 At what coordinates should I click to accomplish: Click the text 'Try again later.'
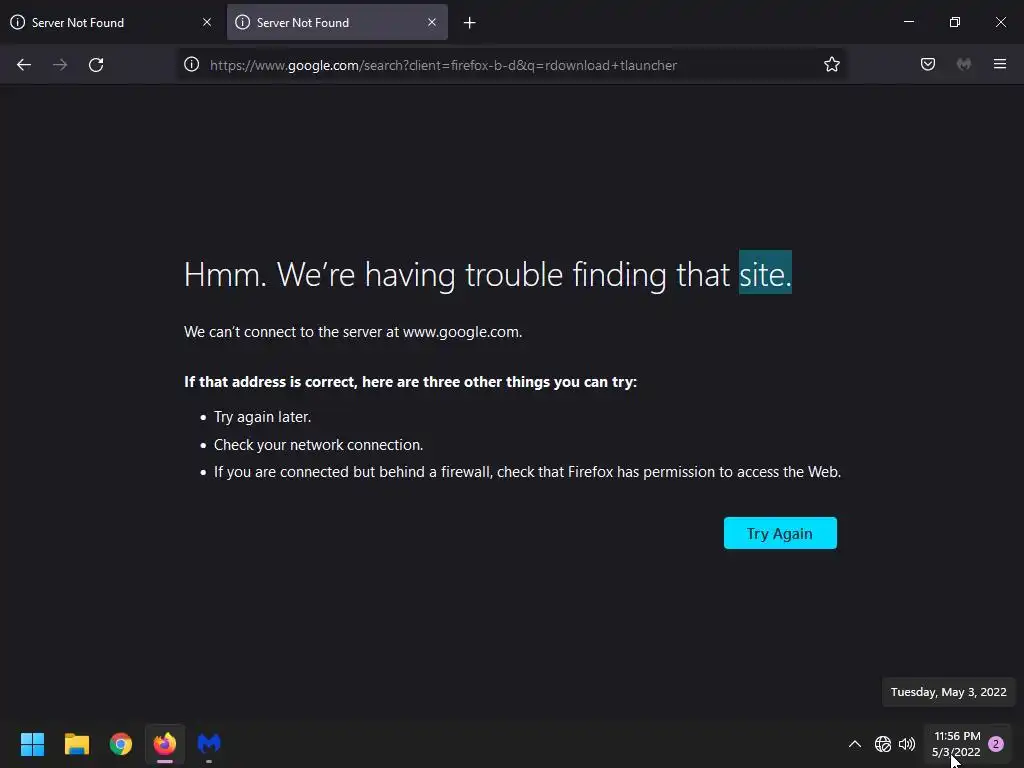pos(263,417)
